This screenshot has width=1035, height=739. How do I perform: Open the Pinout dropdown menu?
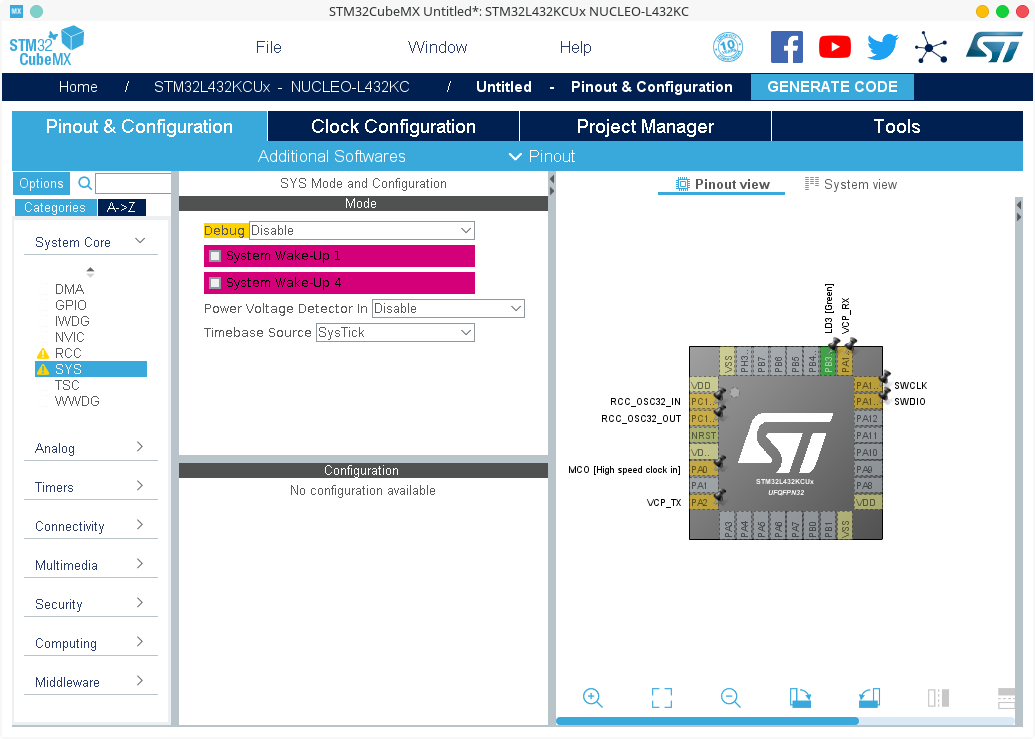pos(542,156)
